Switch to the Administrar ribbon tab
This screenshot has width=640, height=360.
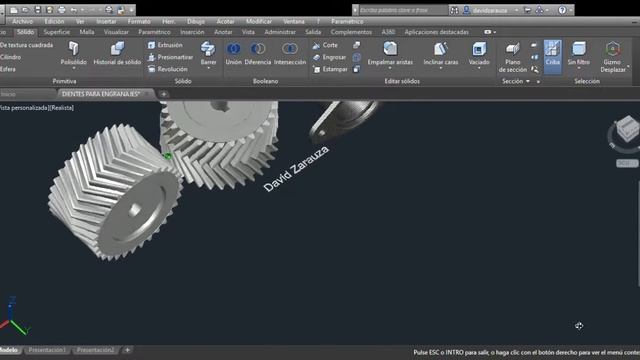[280, 32]
